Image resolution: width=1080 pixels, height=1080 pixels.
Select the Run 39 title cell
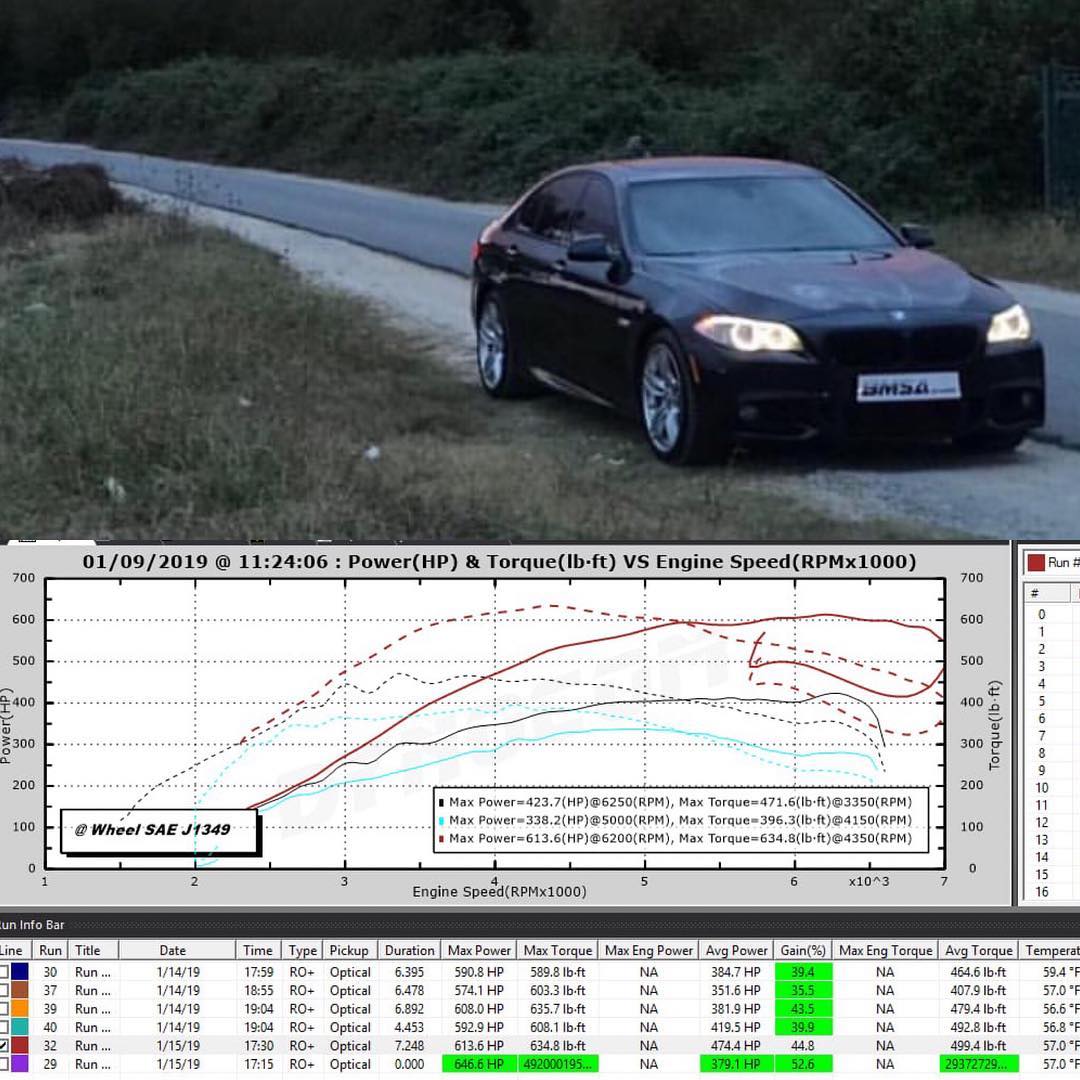92,1009
